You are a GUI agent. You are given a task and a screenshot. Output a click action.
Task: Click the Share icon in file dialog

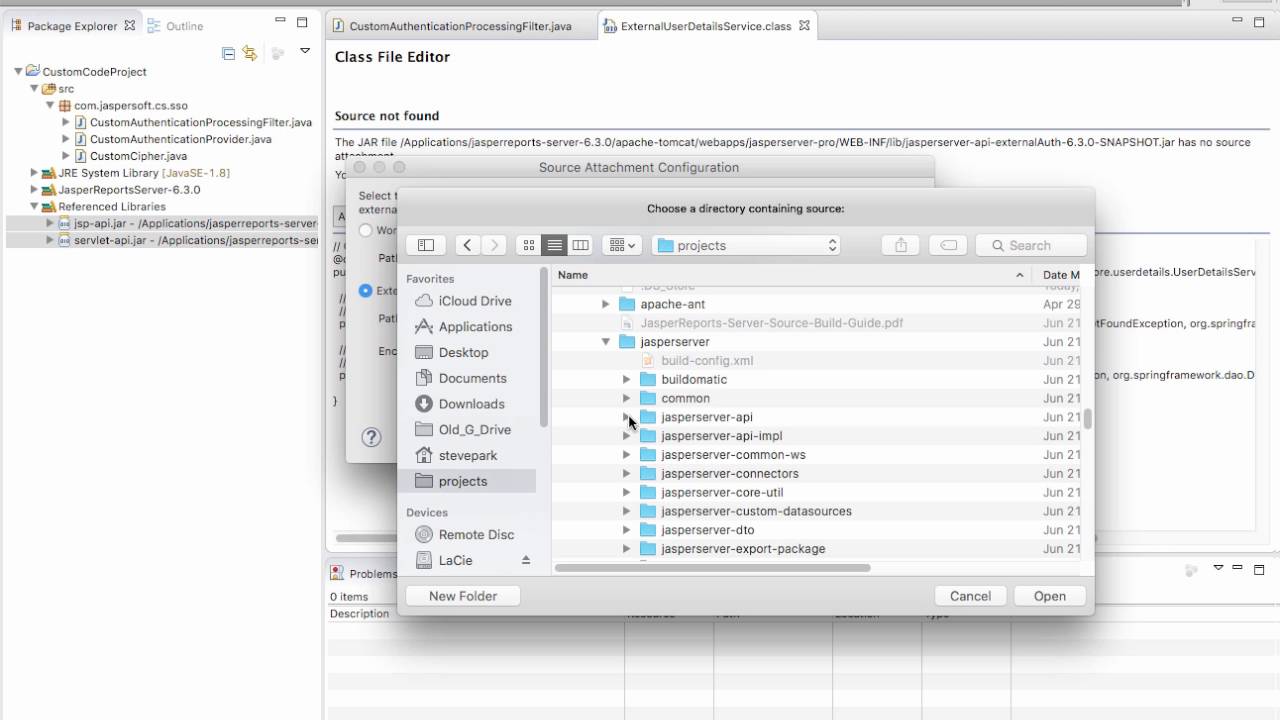tap(901, 245)
